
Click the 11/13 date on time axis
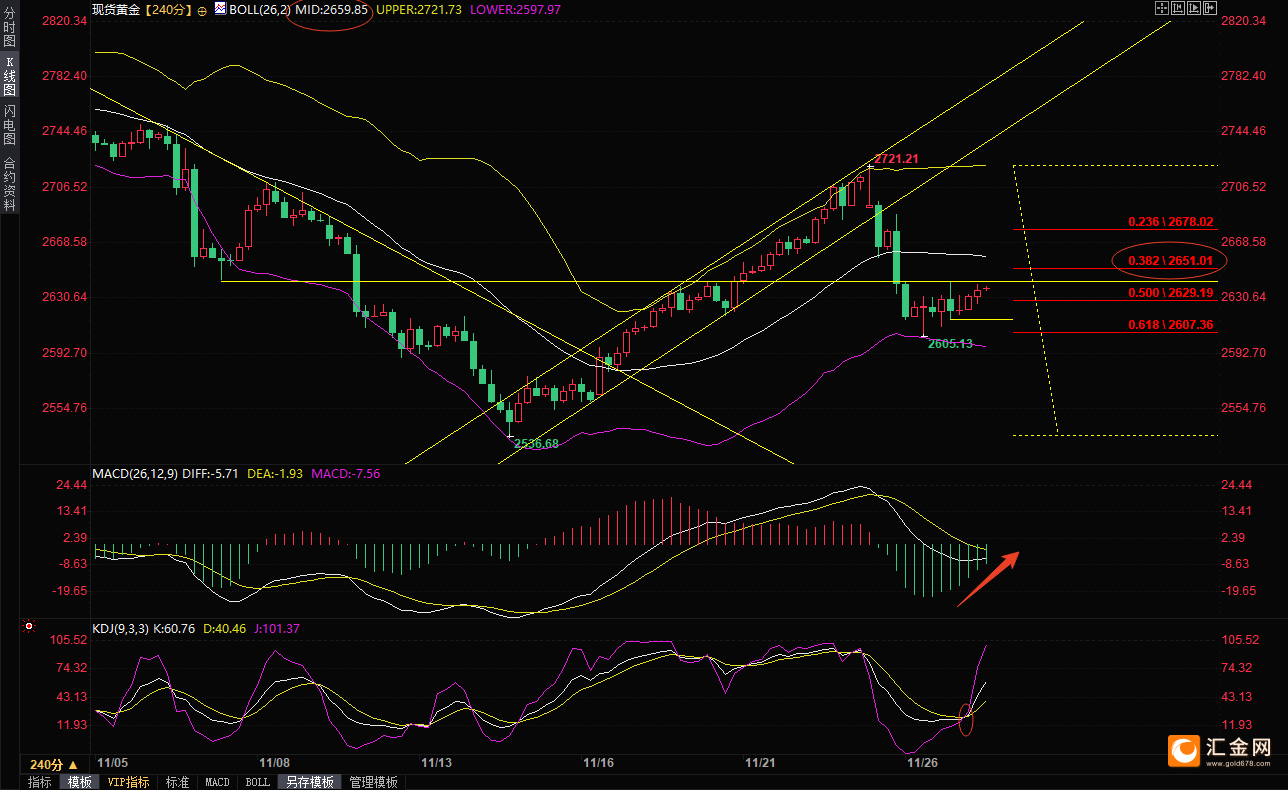coord(436,762)
